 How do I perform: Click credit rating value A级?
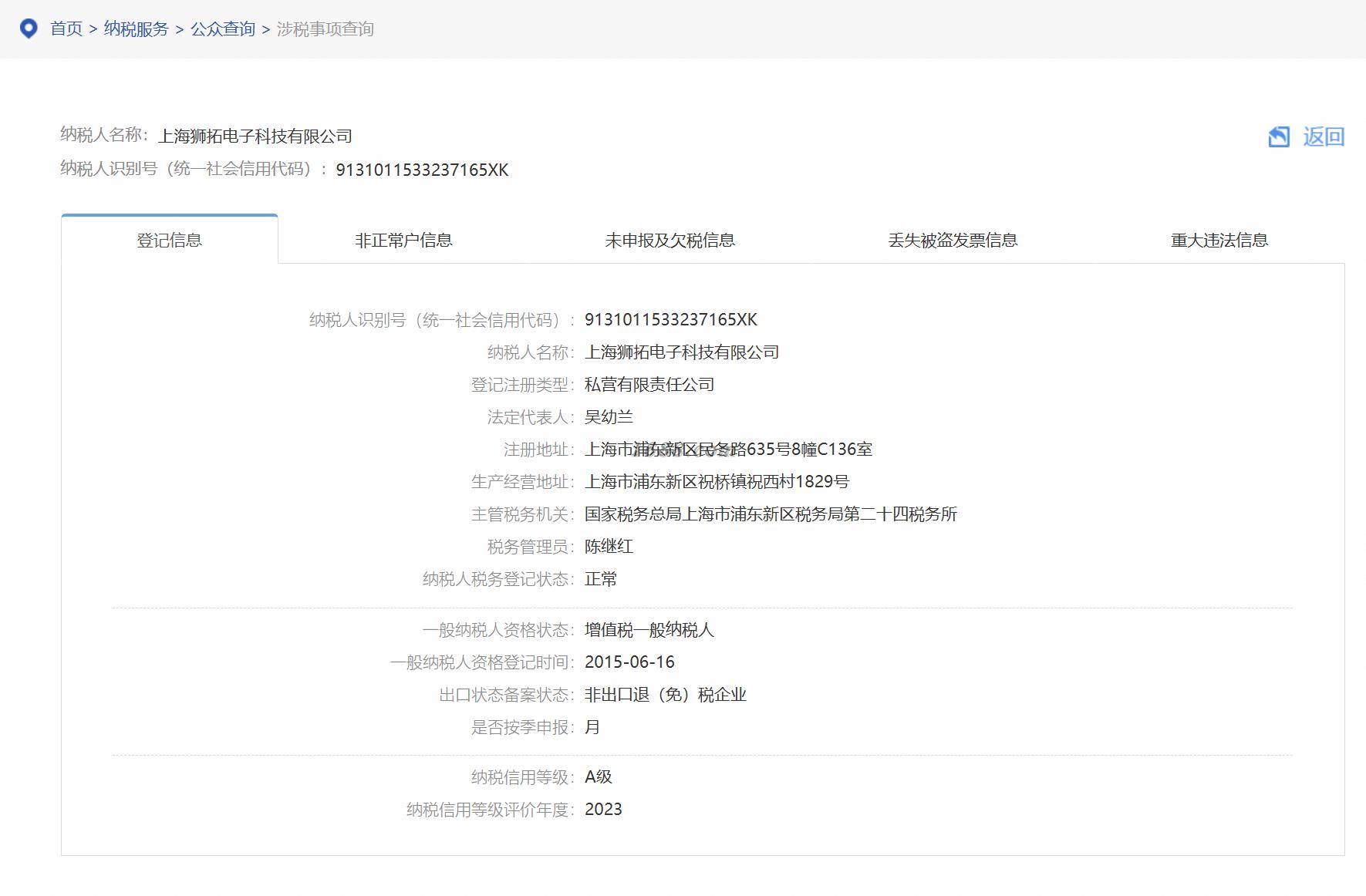pyautogui.click(x=599, y=777)
